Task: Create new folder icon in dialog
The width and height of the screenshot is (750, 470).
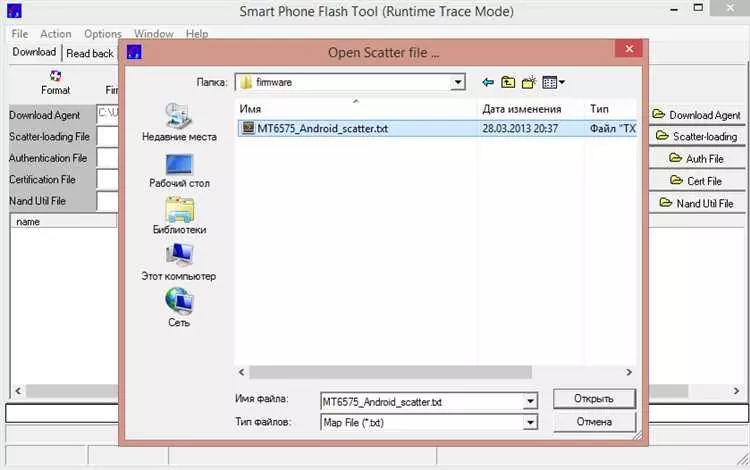Action: tap(529, 82)
